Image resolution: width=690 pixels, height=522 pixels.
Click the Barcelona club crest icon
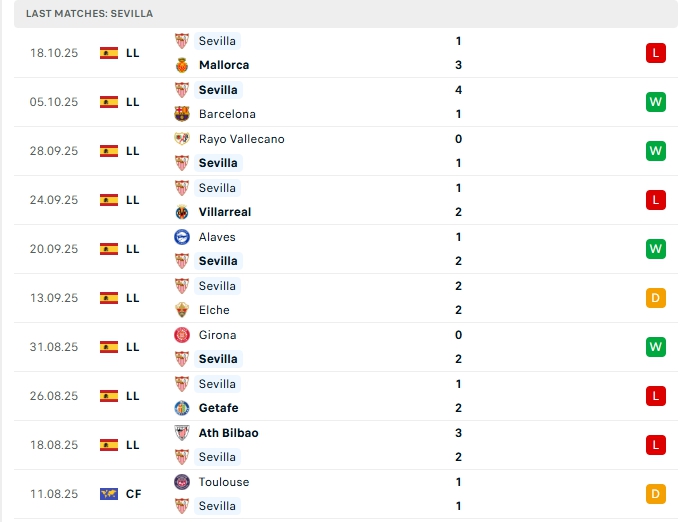point(182,114)
